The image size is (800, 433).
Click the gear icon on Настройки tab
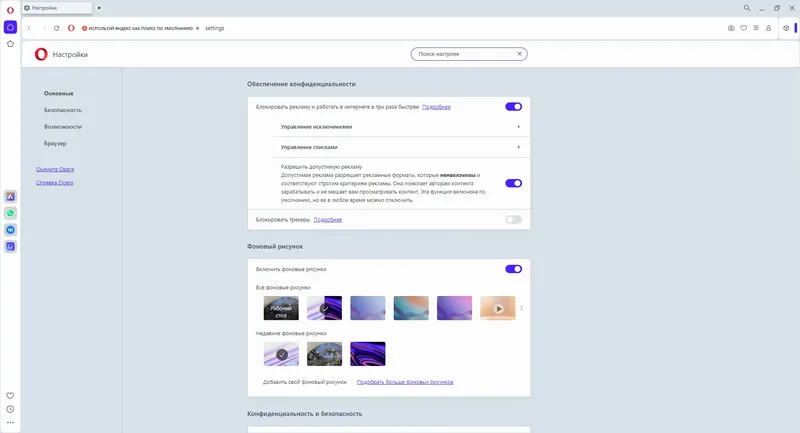(27, 8)
